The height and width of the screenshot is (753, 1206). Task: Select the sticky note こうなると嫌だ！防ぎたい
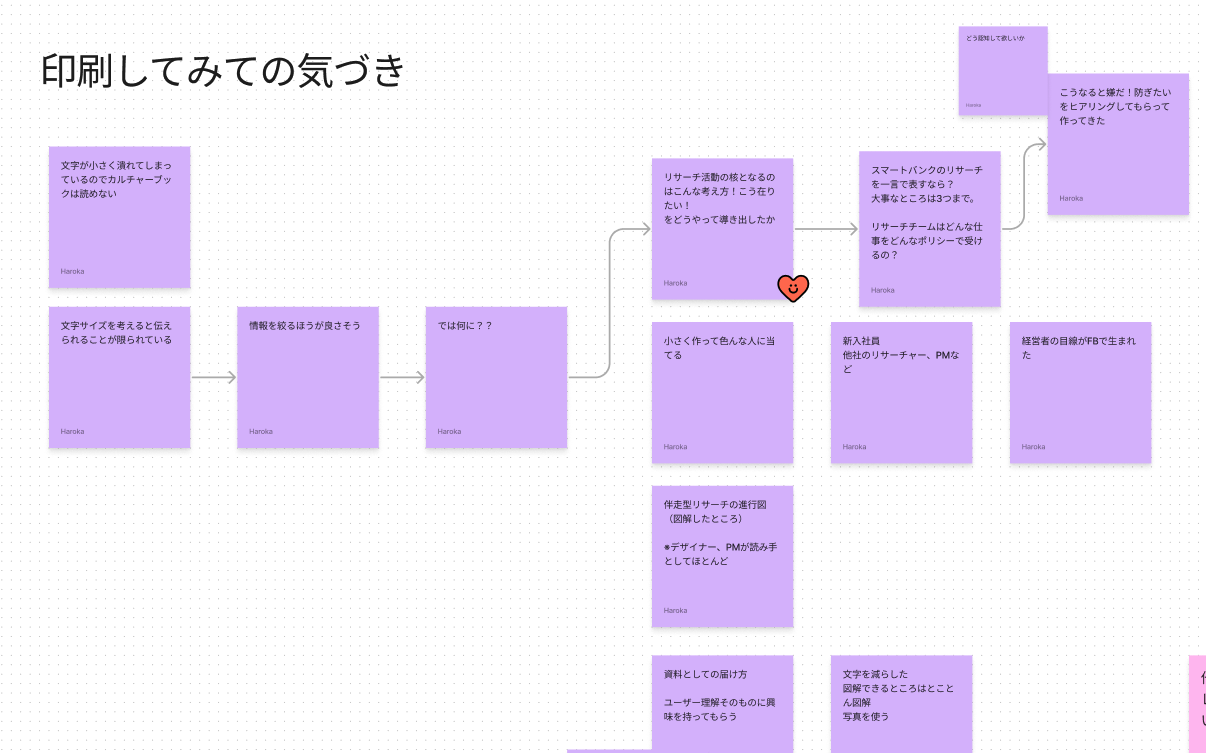click(x=1118, y=144)
